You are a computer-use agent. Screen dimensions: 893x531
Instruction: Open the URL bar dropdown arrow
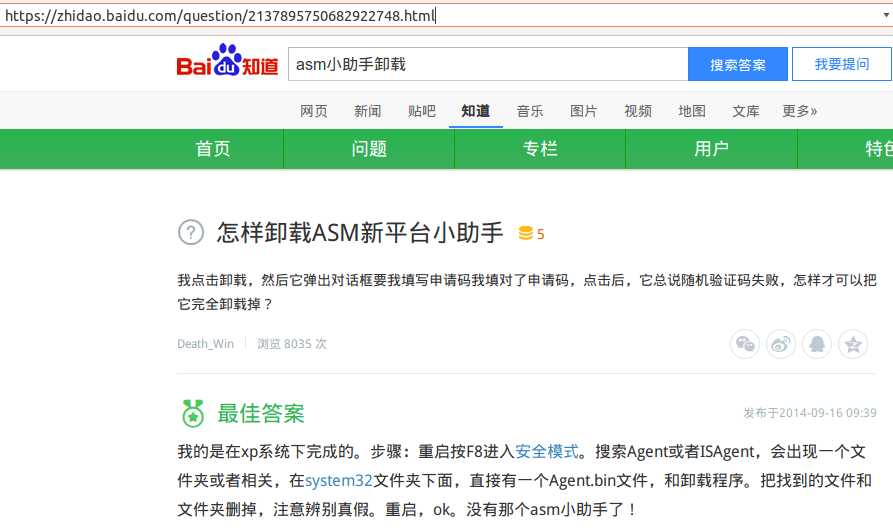[x=886, y=15]
